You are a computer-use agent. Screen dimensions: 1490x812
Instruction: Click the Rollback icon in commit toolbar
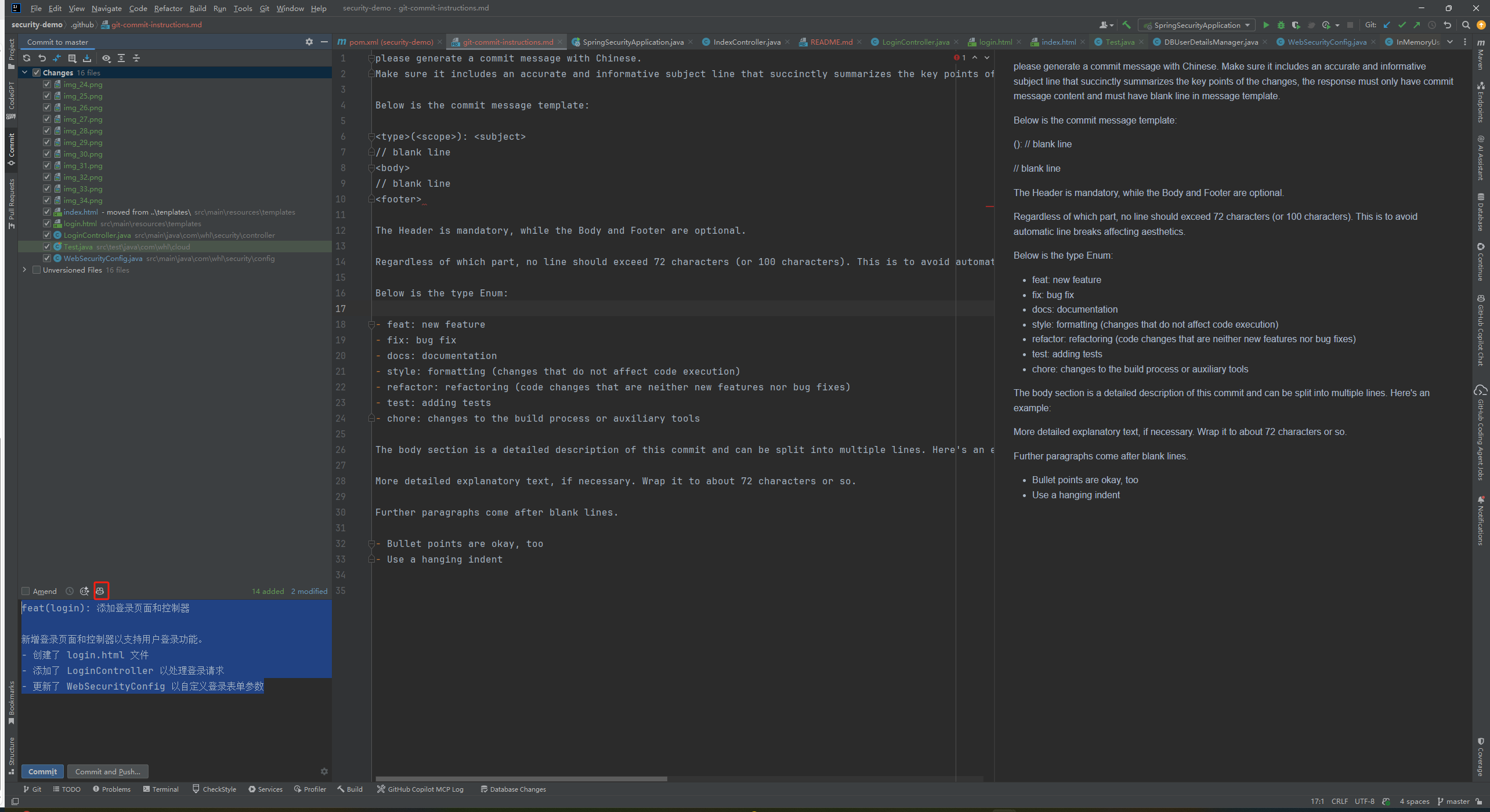coord(42,58)
